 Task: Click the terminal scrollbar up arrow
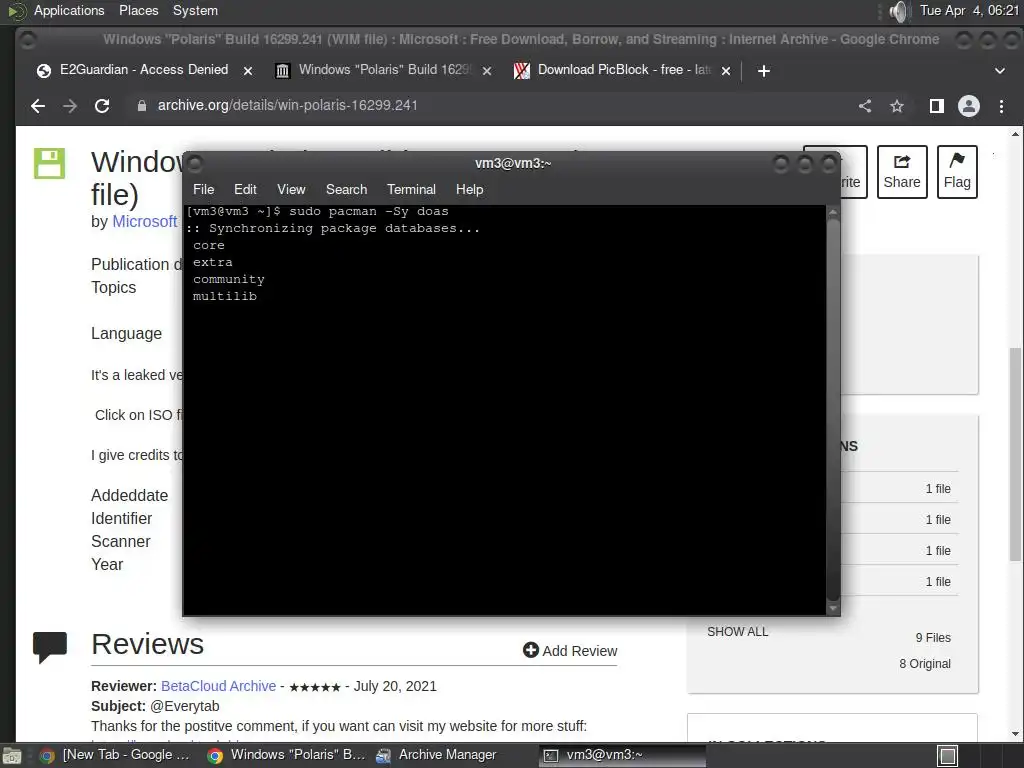833,212
